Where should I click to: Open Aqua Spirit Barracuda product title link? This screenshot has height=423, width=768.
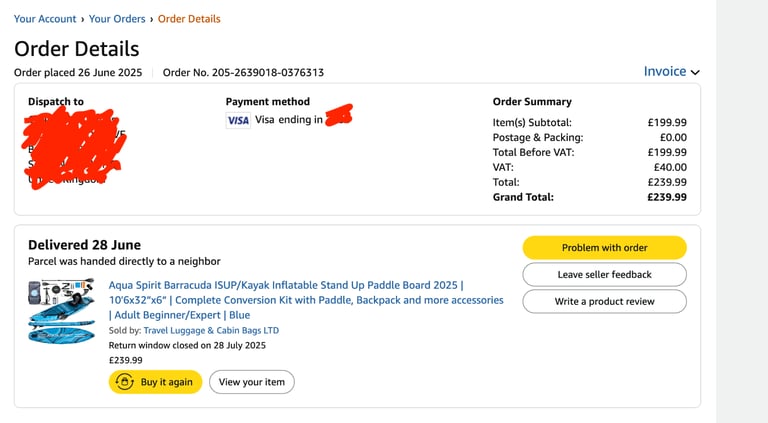point(306,300)
